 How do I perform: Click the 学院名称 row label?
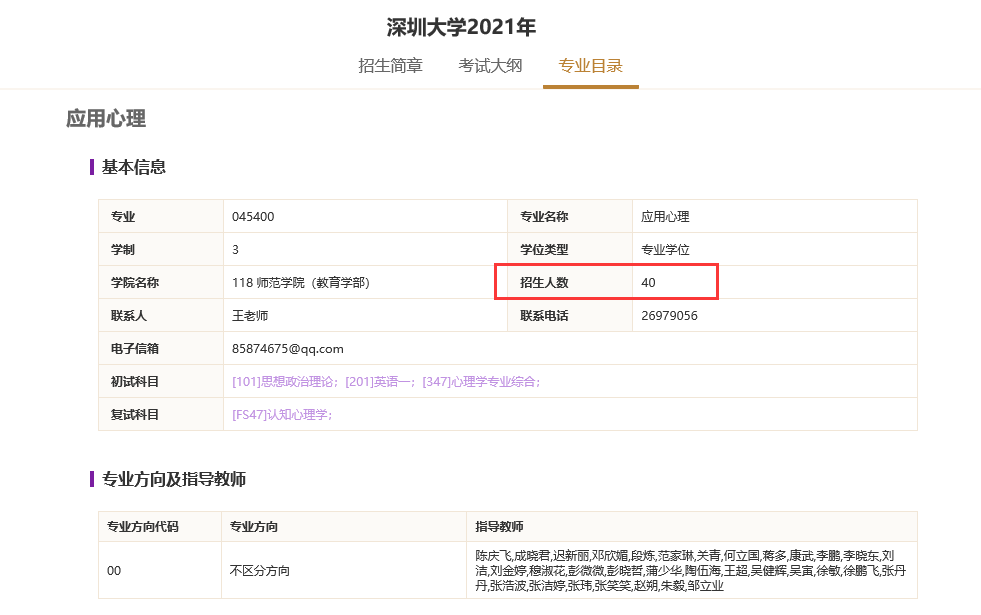[x=135, y=283]
